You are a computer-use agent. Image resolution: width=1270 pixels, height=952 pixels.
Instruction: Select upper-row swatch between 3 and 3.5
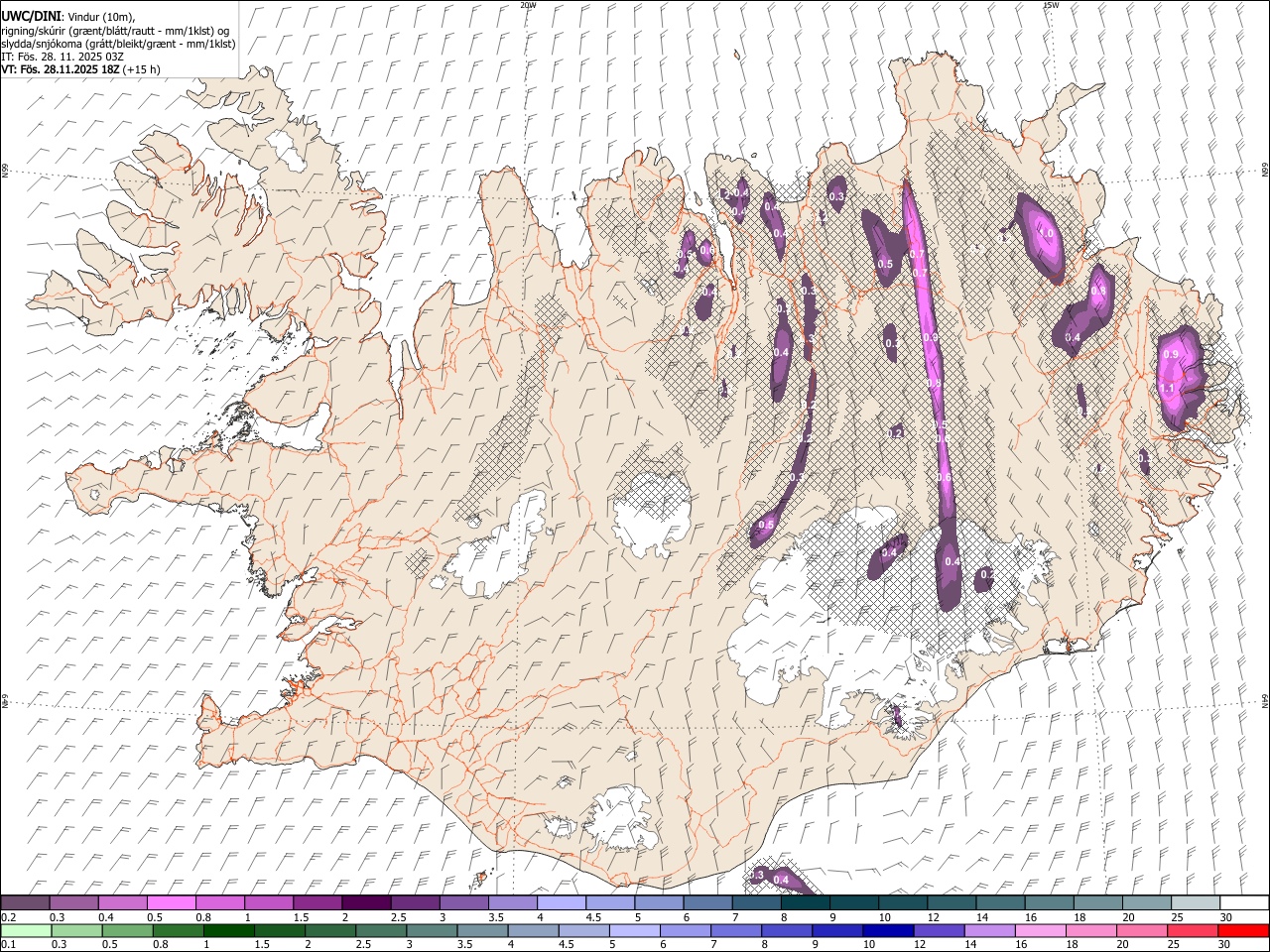point(464,902)
